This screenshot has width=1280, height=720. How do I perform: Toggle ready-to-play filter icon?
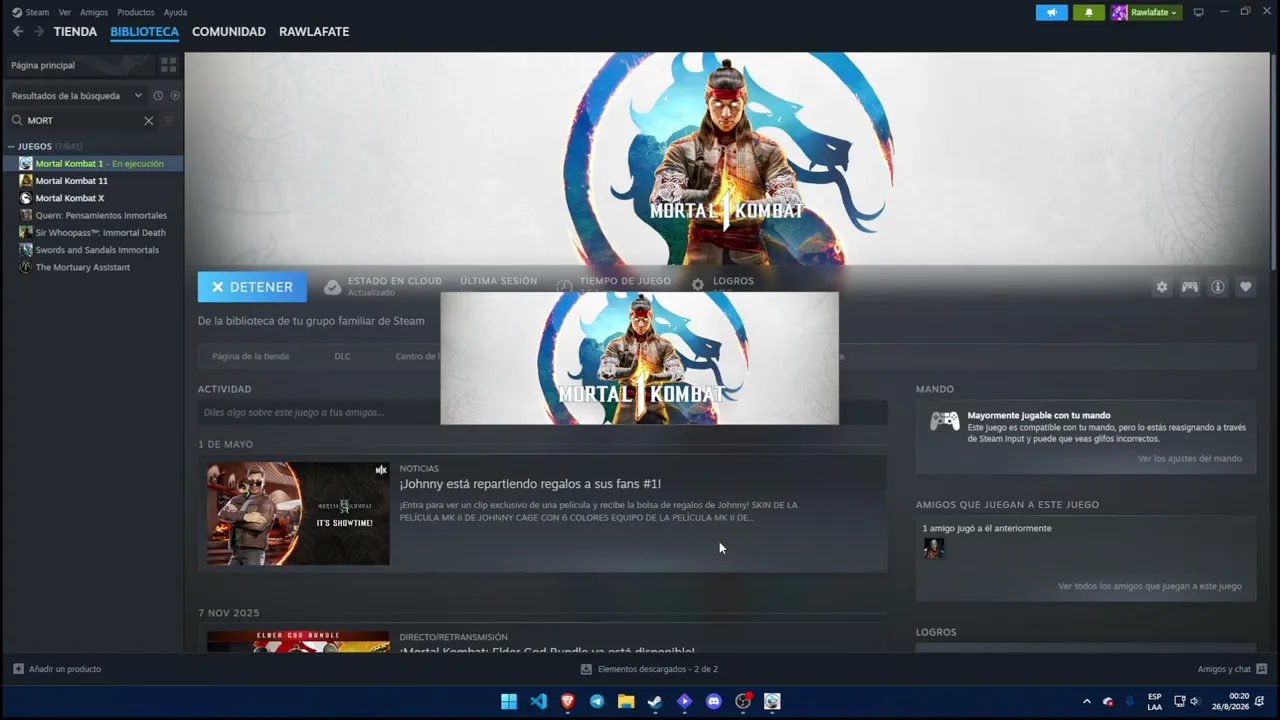[175, 96]
